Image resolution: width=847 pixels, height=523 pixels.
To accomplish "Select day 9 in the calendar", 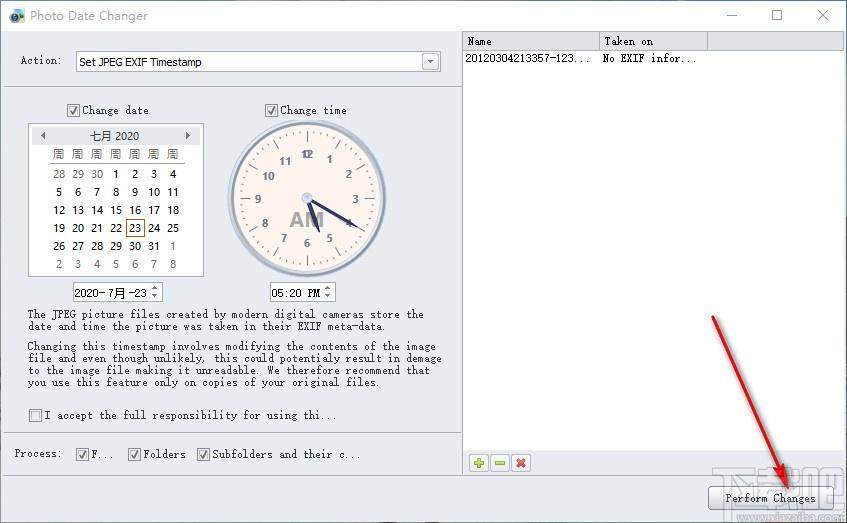I will point(135,192).
